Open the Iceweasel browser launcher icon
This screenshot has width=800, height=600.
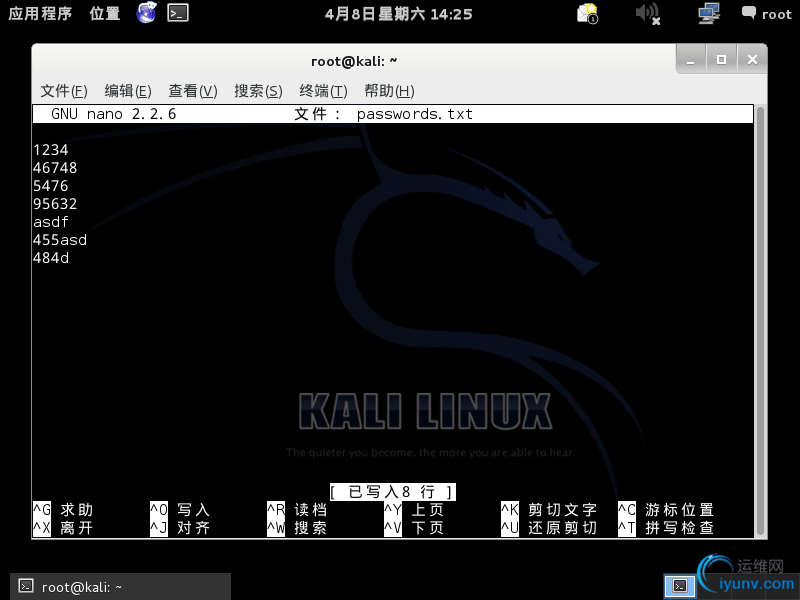(146, 13)
